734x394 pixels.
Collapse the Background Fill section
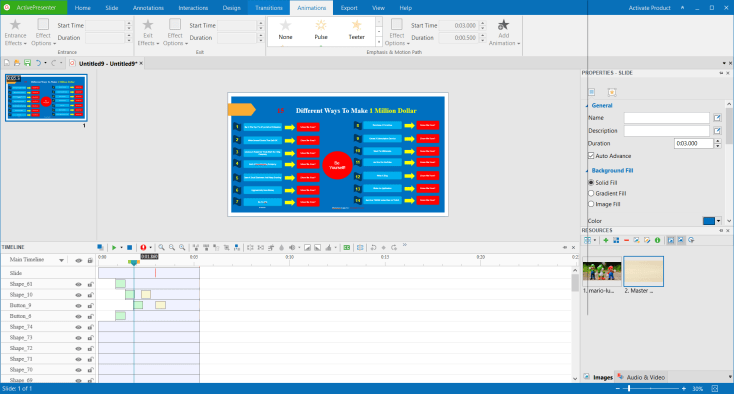click(587, 171)
